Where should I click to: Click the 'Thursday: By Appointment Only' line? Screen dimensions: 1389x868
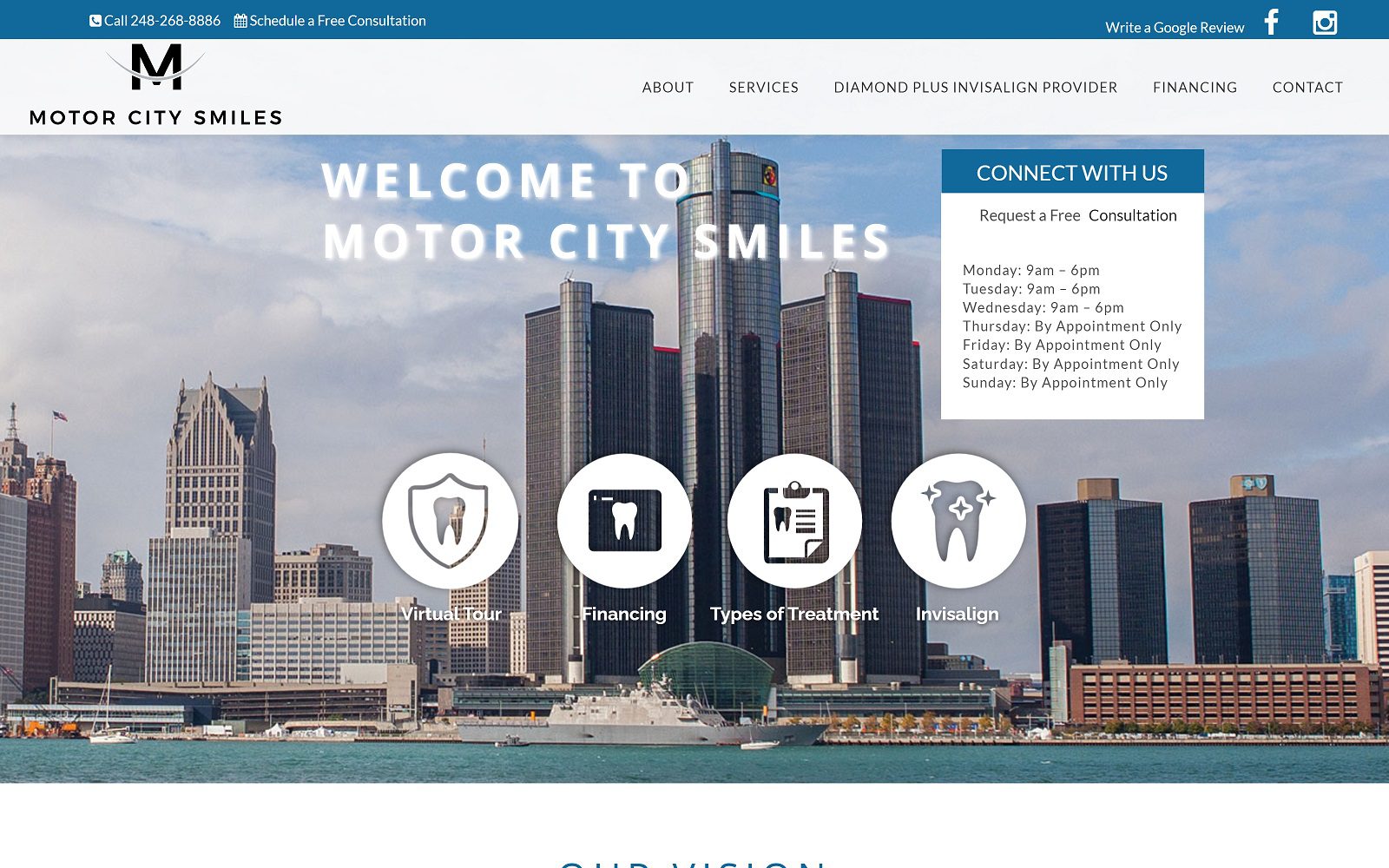[1072, 326]
